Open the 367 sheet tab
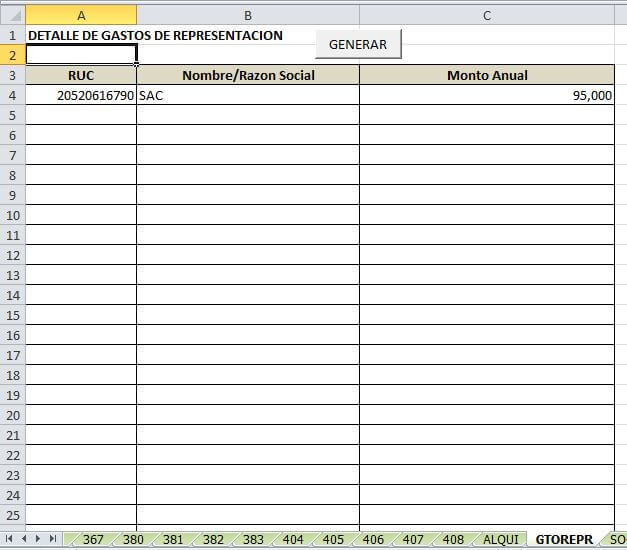Screen dimensions: 627x550 coord(93,539)
